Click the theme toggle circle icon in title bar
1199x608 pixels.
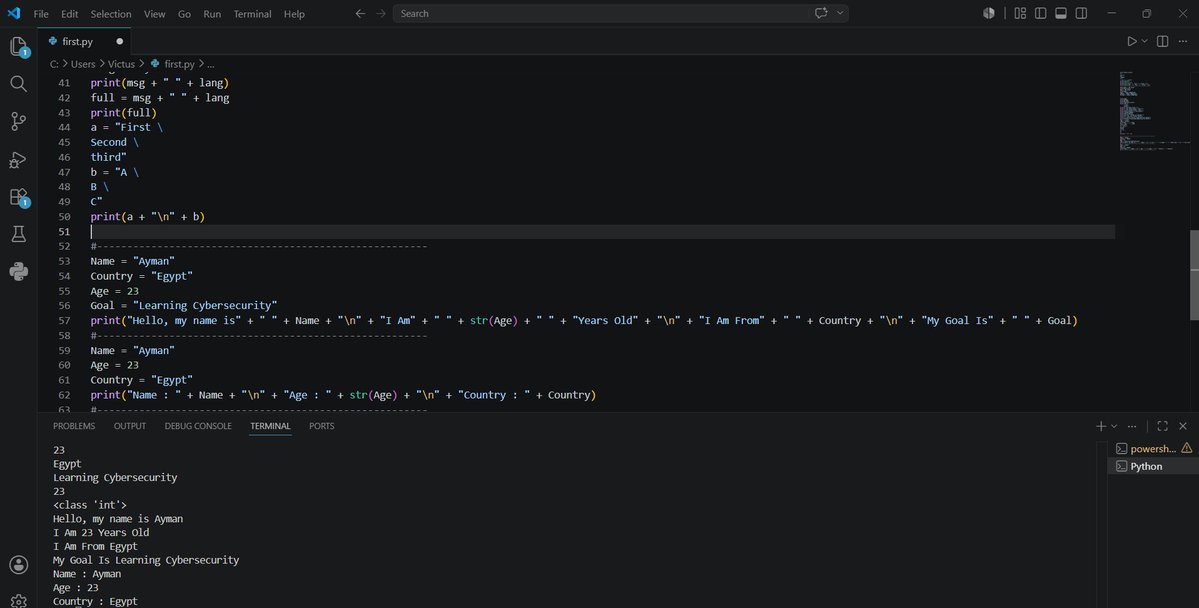[x=989, y=13]
